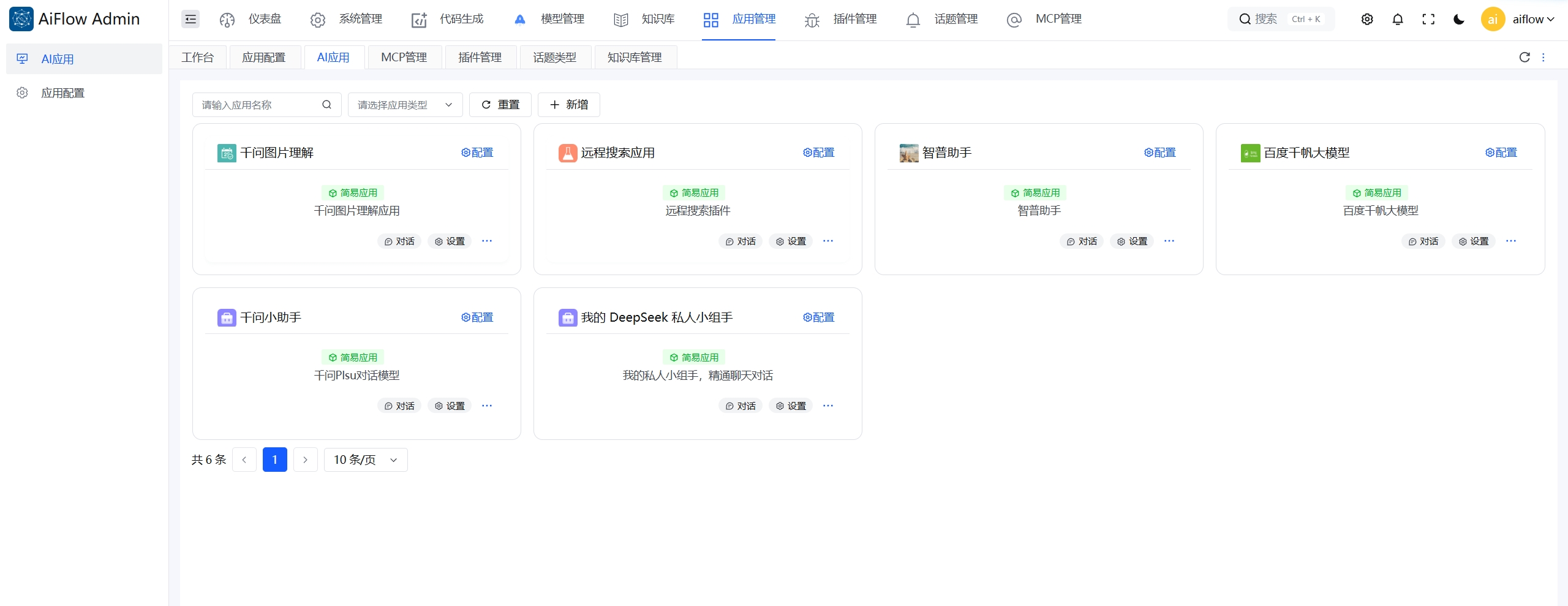Open the 知识库管理 tab
This screenshot has height=606, width=1568.
[635, 57]
